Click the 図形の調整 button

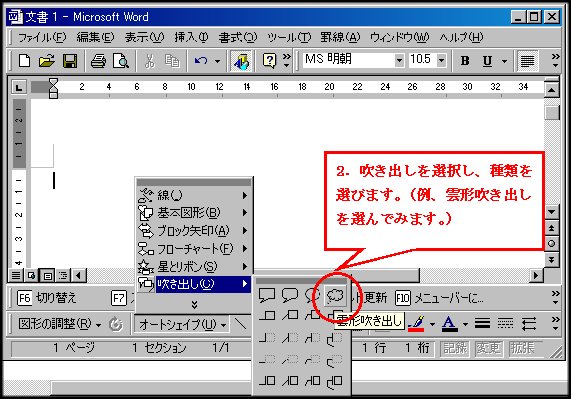pos(59,324)
